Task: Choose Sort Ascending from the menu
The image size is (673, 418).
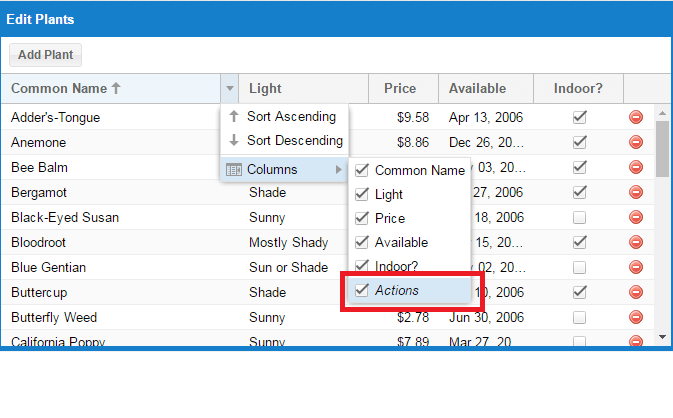Action: (x=285, y=116)
